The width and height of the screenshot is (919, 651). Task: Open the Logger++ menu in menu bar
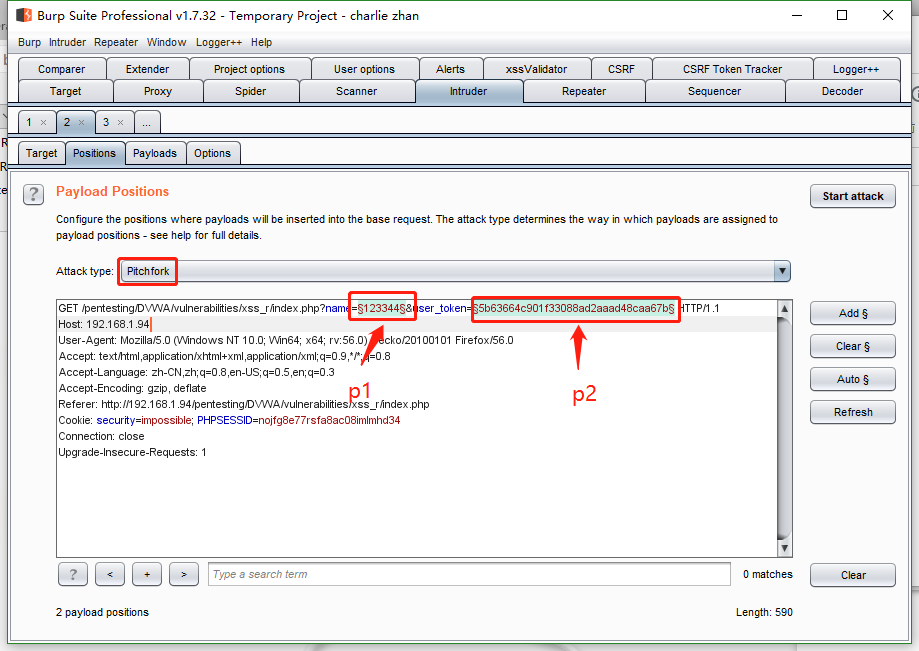(x=219, y=42)
